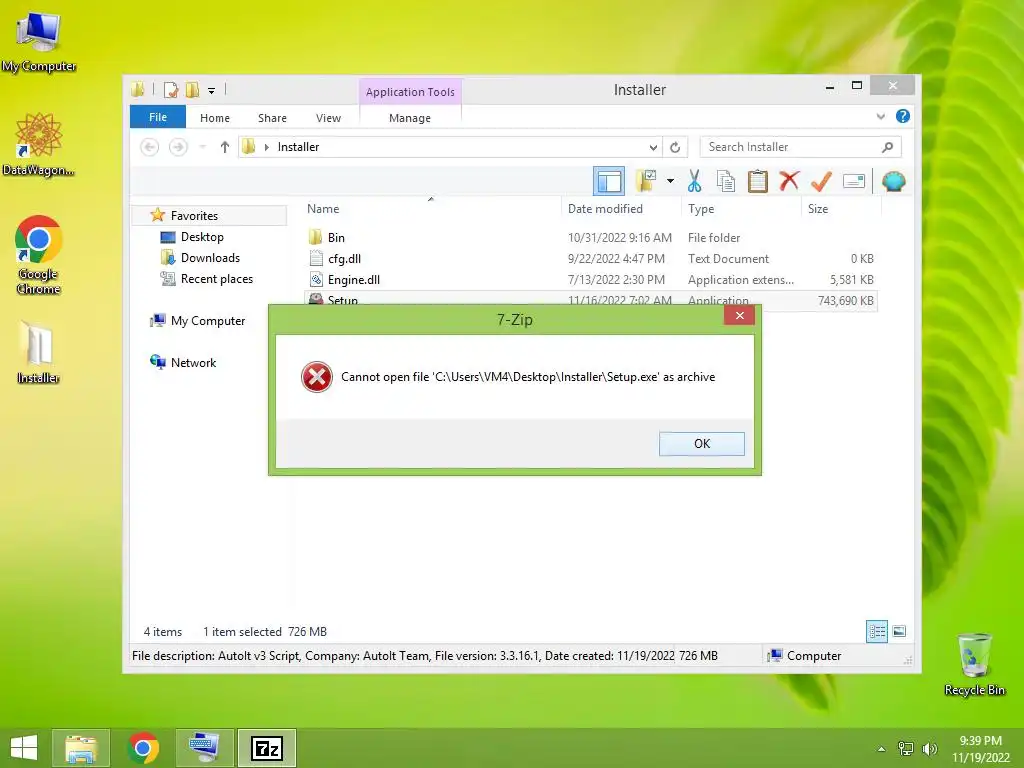The height and width of the screenshot is (768, 1024).
Task: Toggle the navigation pane toolbar button
Action: pos(609,181)
